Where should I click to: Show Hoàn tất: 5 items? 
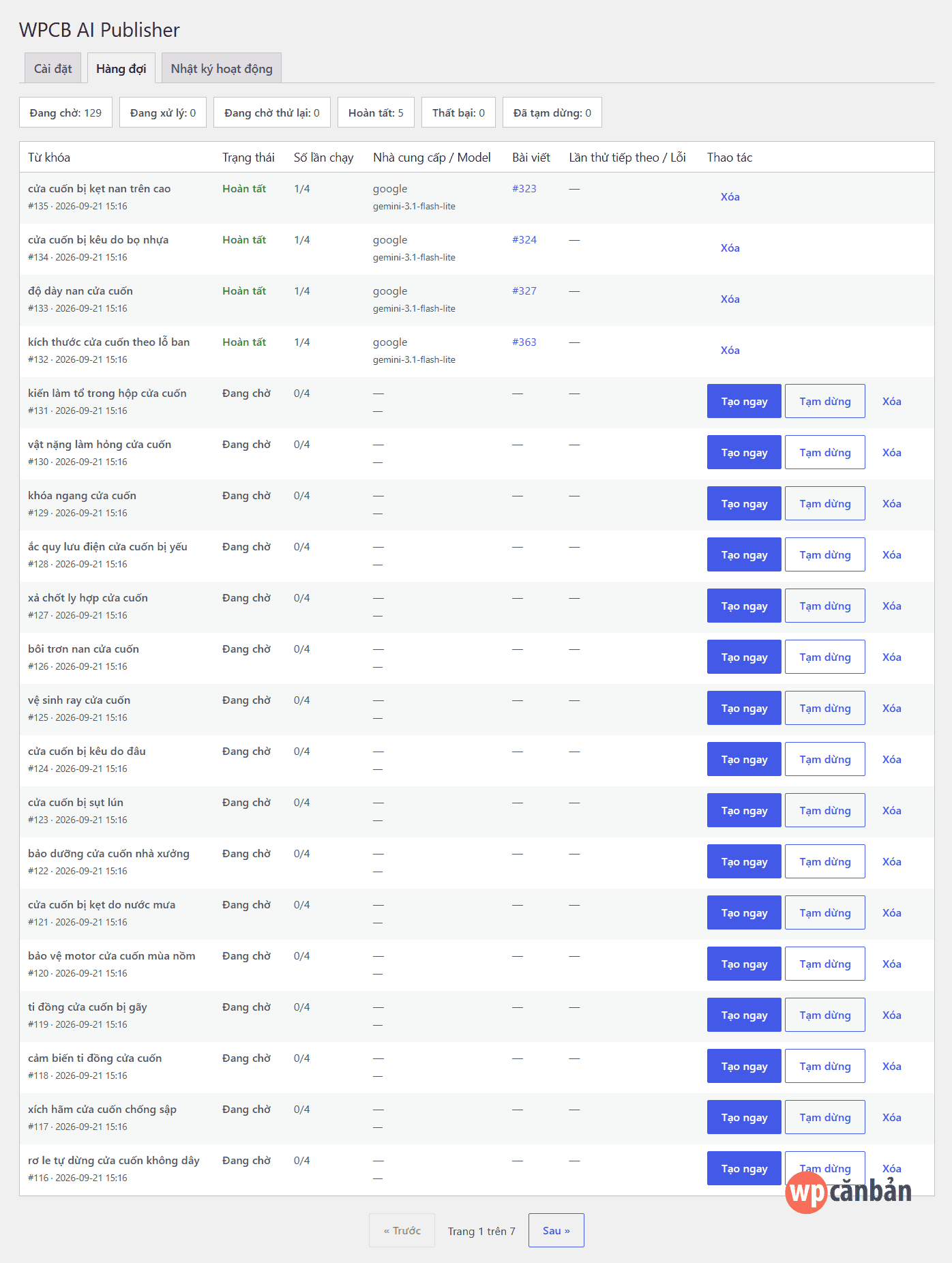coord(376,113)
